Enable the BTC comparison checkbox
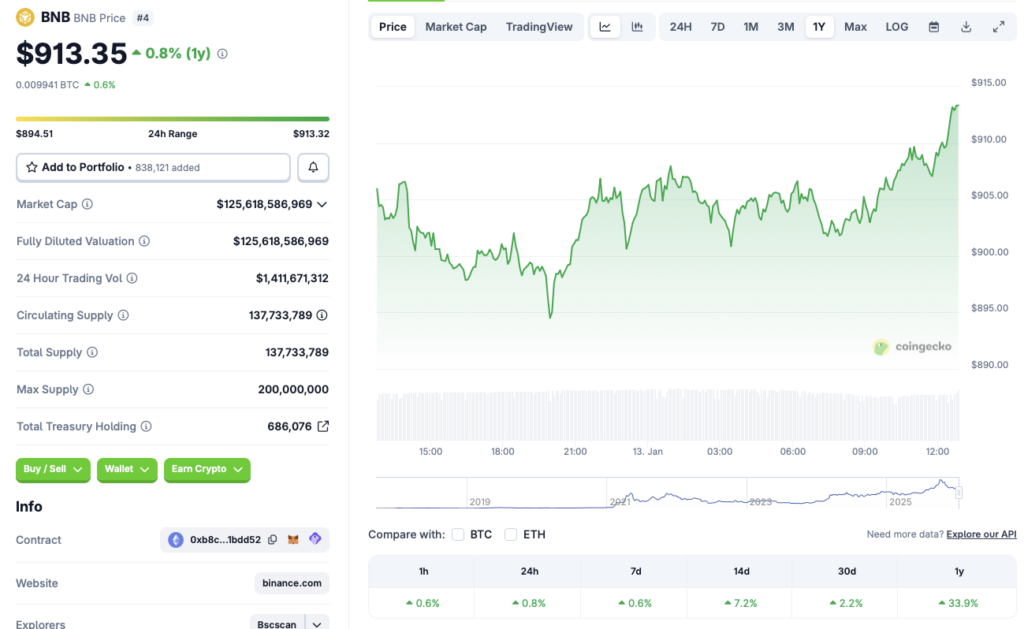 [459, 534]
